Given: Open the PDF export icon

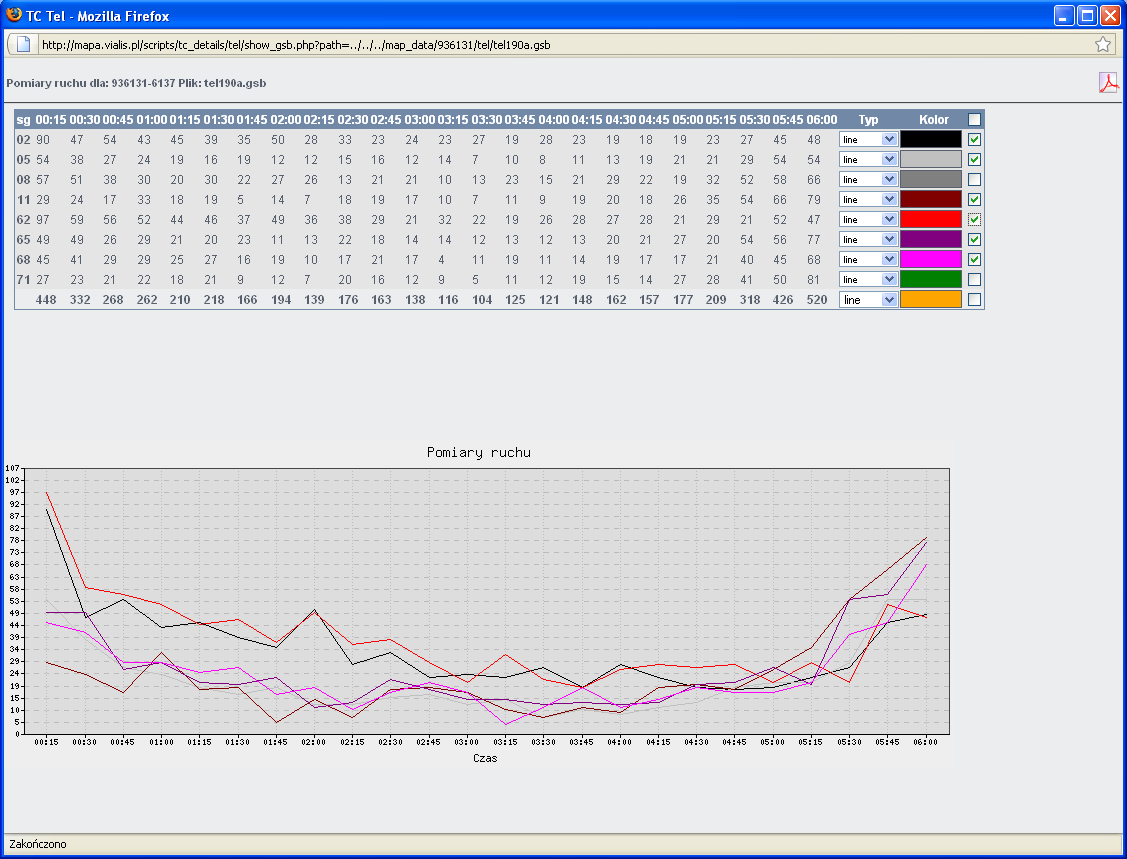Looking at the screenshot, I should [1108, 83].
